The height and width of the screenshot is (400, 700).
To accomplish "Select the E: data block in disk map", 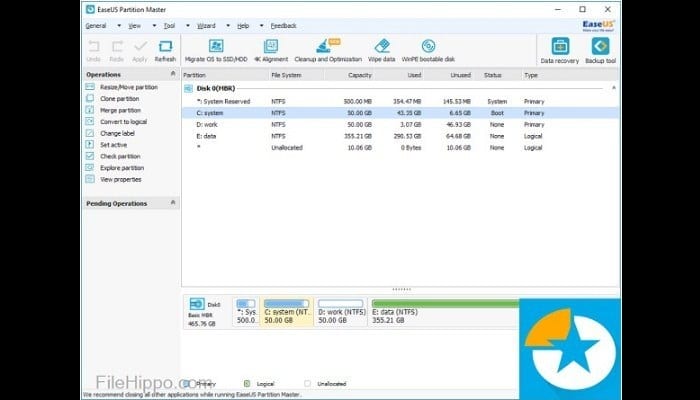I will (x=444, y=312).
